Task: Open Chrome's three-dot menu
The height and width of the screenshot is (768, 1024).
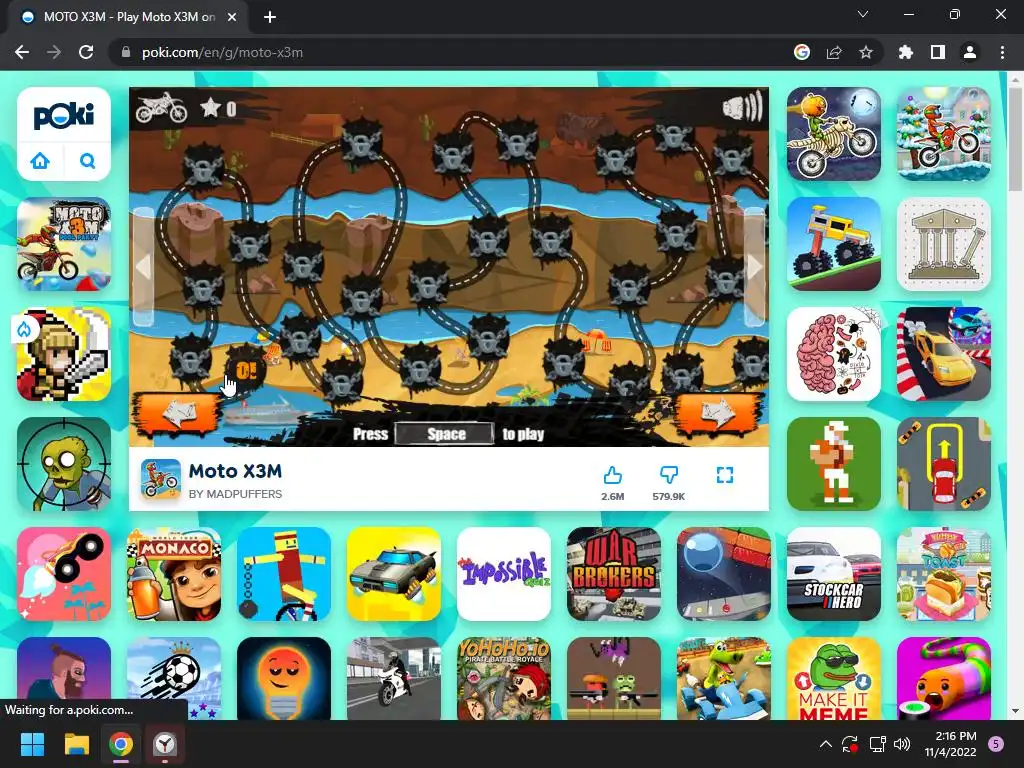Action: pos(1002,52)
